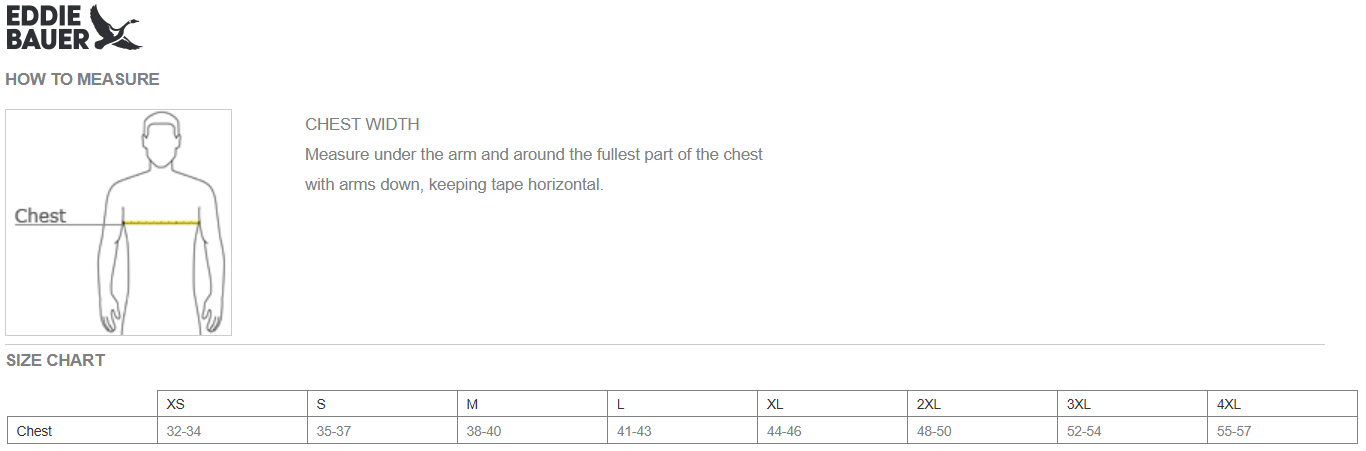Click the Chest row label cell
The height and width of the screenshot is (451, 1366).
(x=82, y=431)
